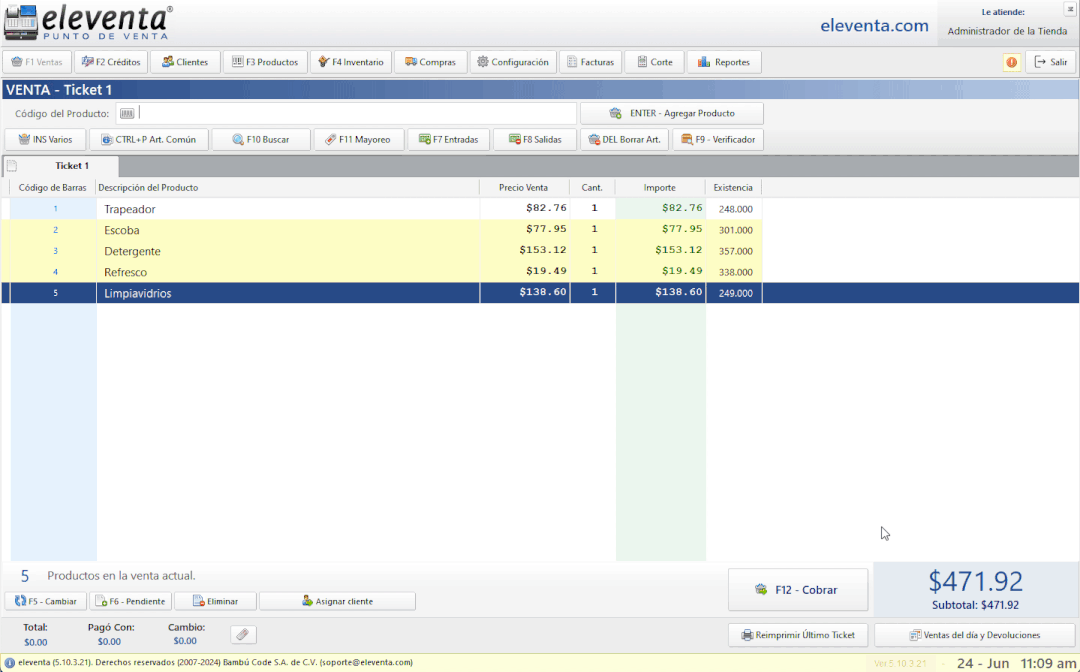Open the F10 Buscar product search
The width and height of the screenshot is (1080, 672).
[258, 140]
